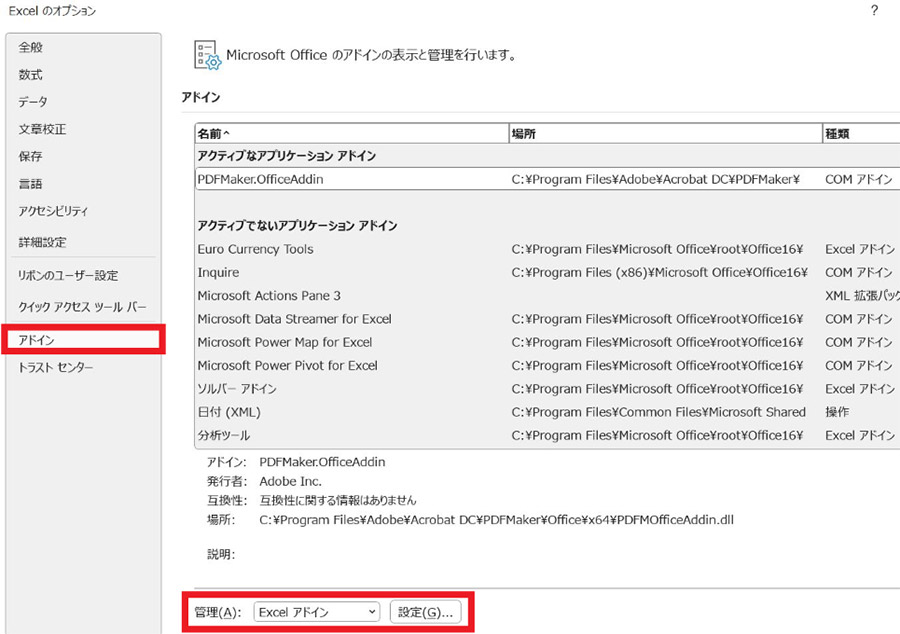
Task: Open the トラスト センター category
Action: 56,367
